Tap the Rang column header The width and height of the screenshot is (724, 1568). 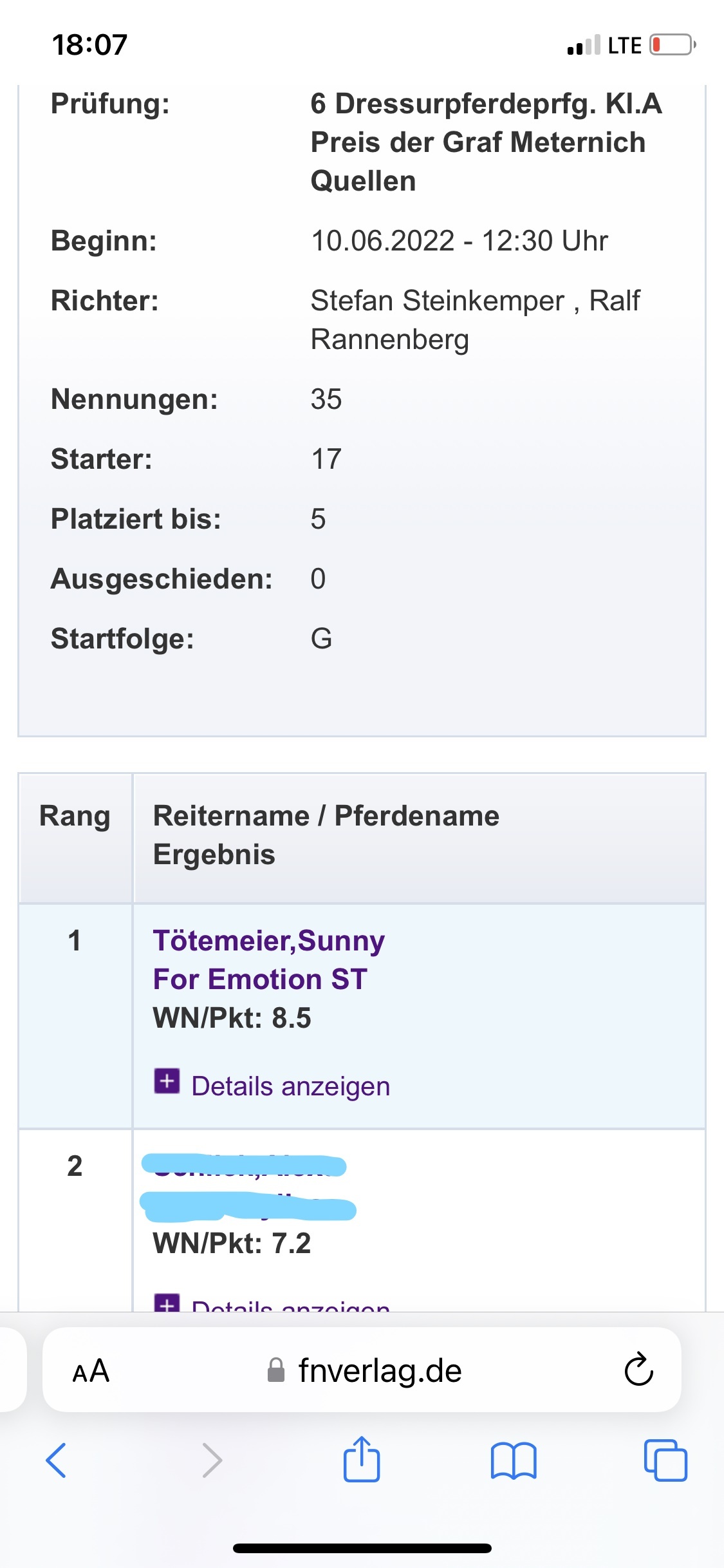[x=75, y=817]
